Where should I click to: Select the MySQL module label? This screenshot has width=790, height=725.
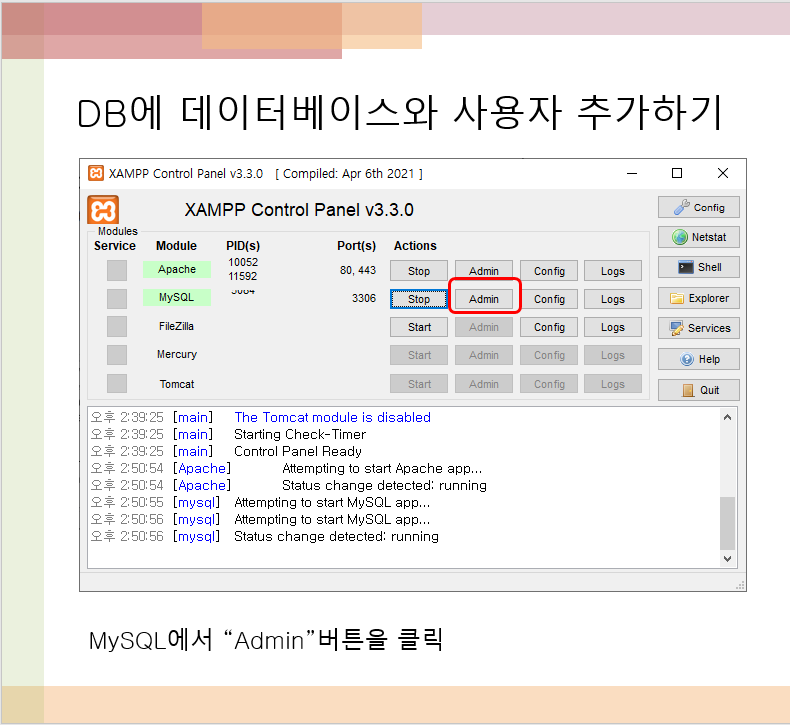(177, 297)
